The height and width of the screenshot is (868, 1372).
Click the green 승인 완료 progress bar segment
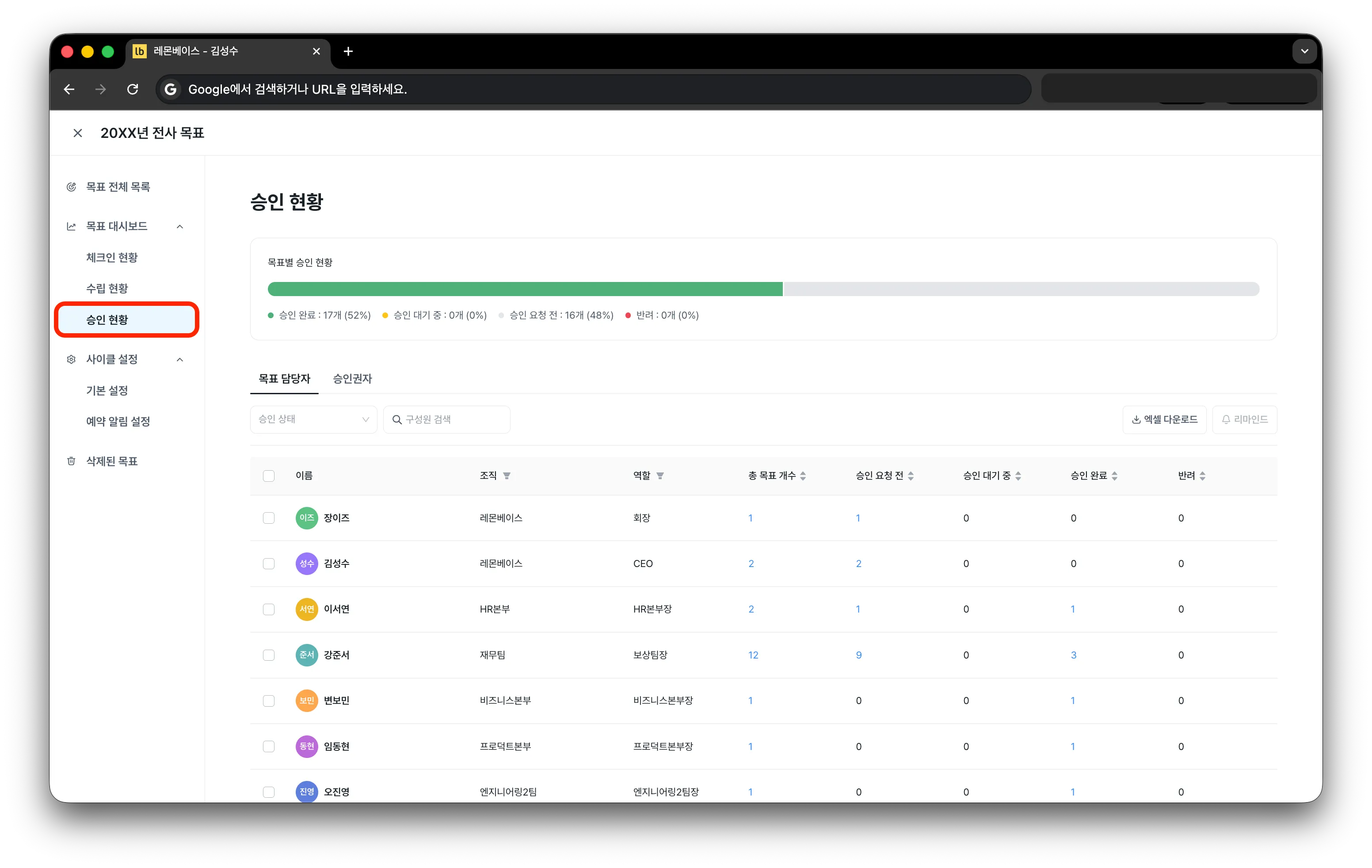click(x=525, y=289)
